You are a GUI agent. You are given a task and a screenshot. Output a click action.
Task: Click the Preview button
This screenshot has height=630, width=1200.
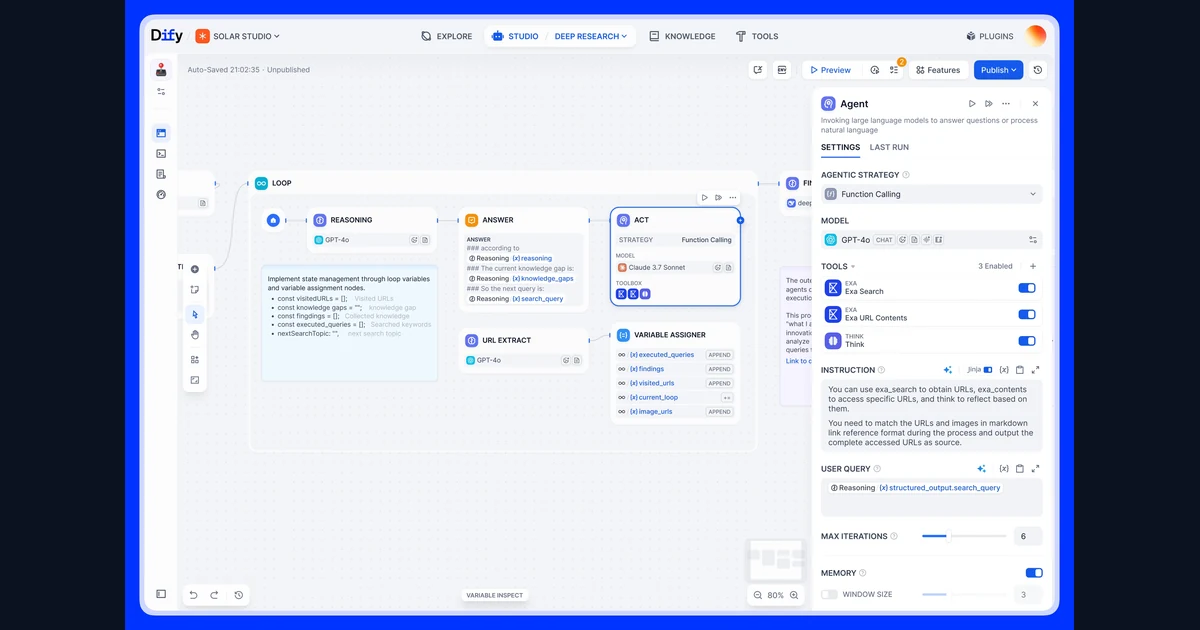[830, 70]
